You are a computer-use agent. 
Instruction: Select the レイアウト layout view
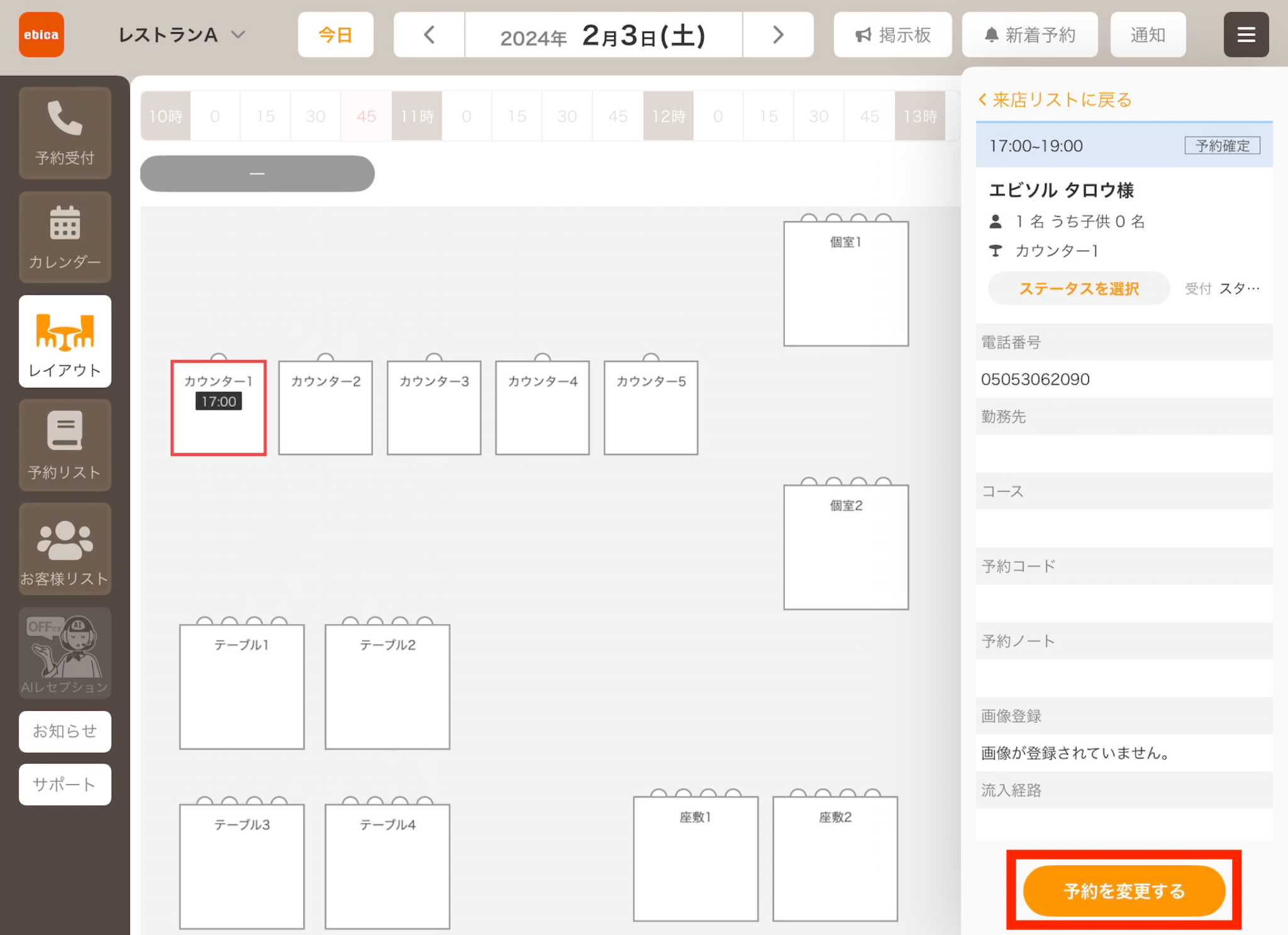pyautogui.click(x=65, y=341)
